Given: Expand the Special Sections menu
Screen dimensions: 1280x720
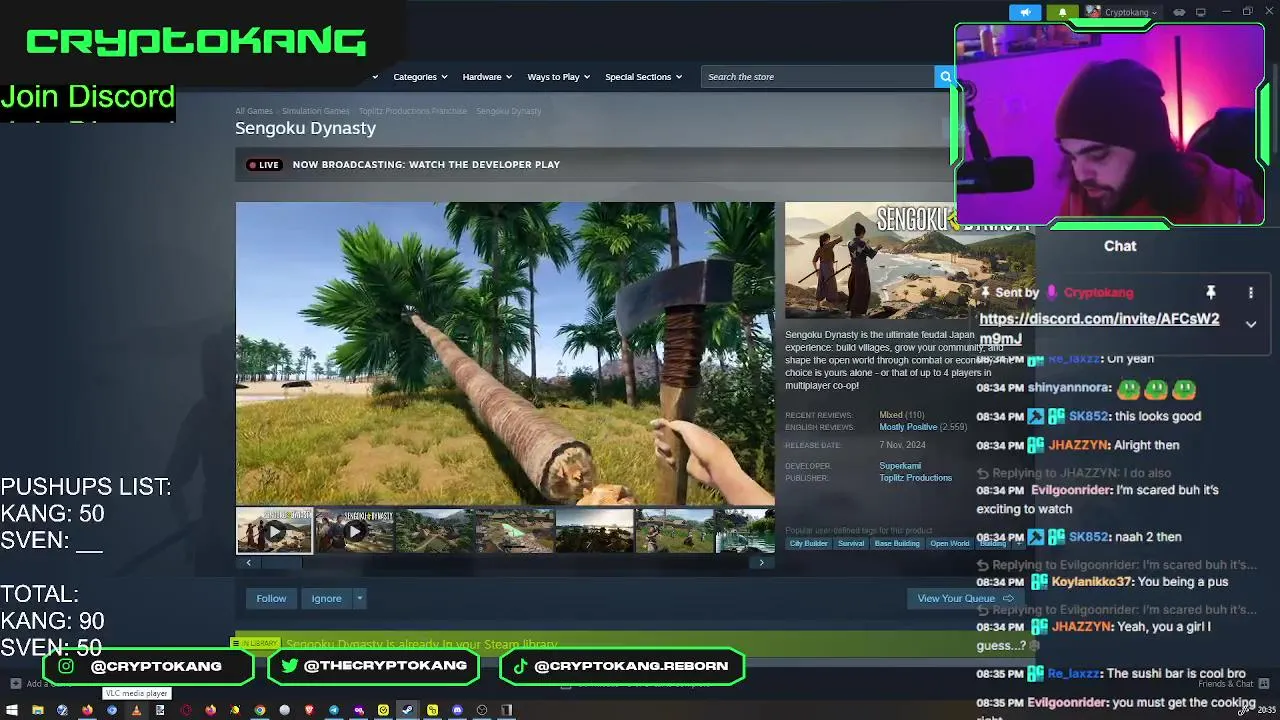Looking at the screenshot, I should point(643,77).
